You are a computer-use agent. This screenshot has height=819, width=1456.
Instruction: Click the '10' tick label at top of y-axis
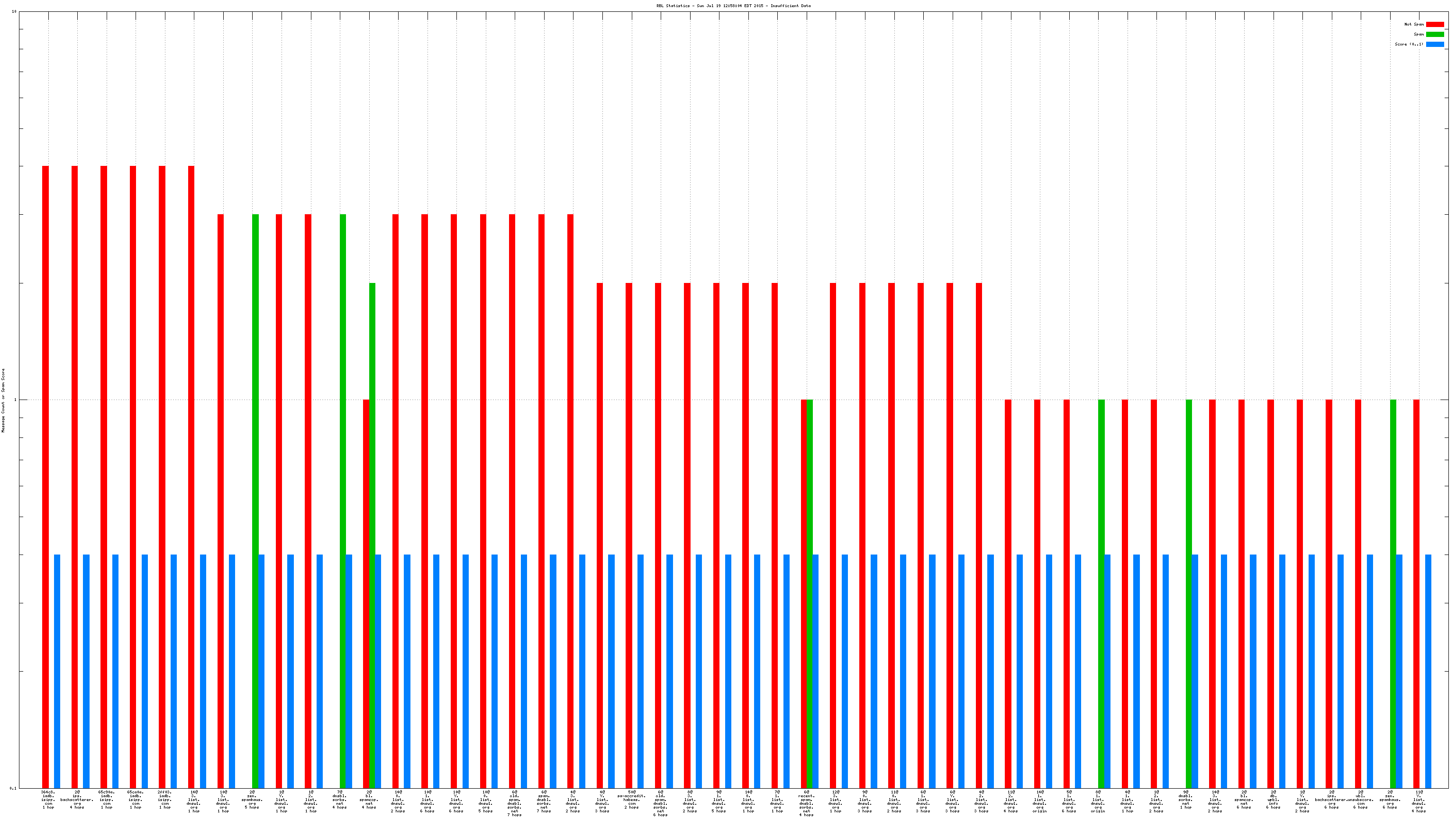(x=14, y=12)
